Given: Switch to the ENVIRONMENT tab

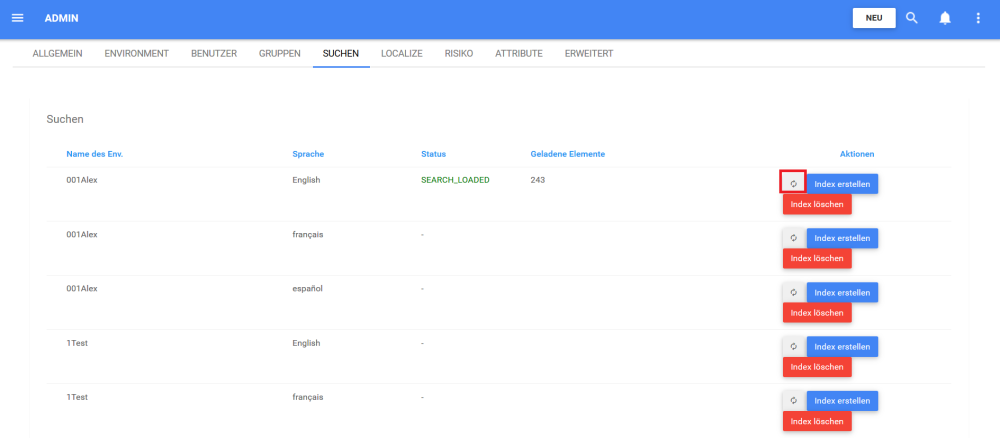Looking at the screenshot, I should (136, 54).
